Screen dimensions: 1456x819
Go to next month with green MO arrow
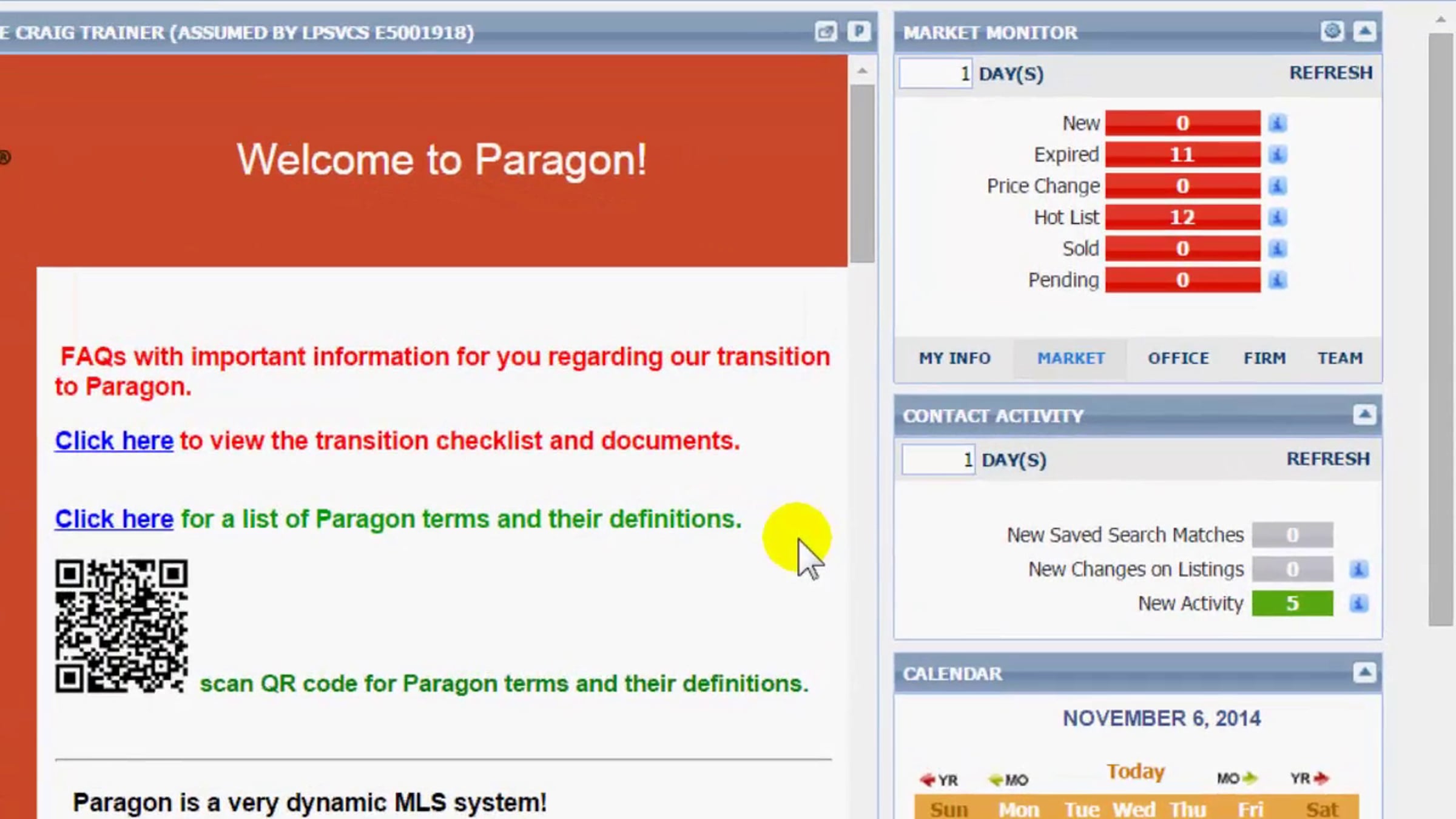[x=1238, y=778]
